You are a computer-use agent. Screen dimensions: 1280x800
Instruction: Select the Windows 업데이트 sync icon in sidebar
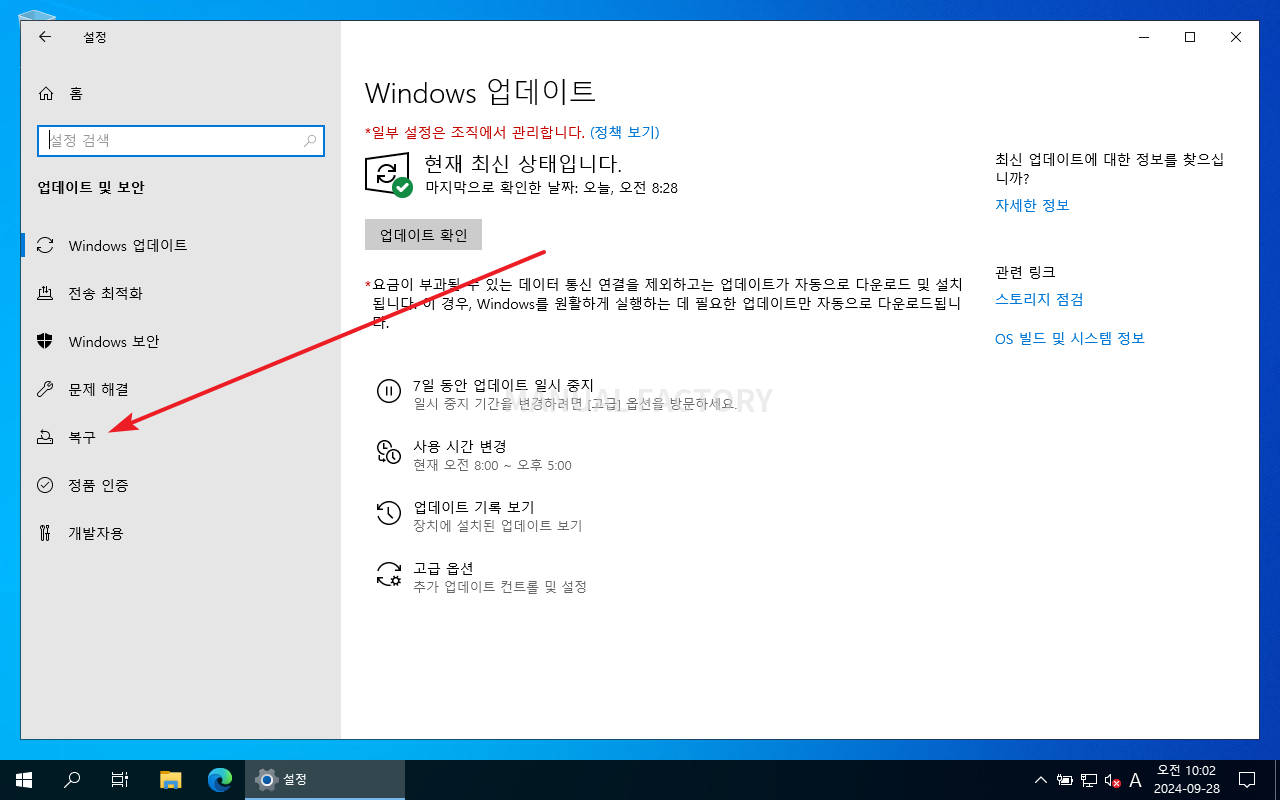(45, 245)
